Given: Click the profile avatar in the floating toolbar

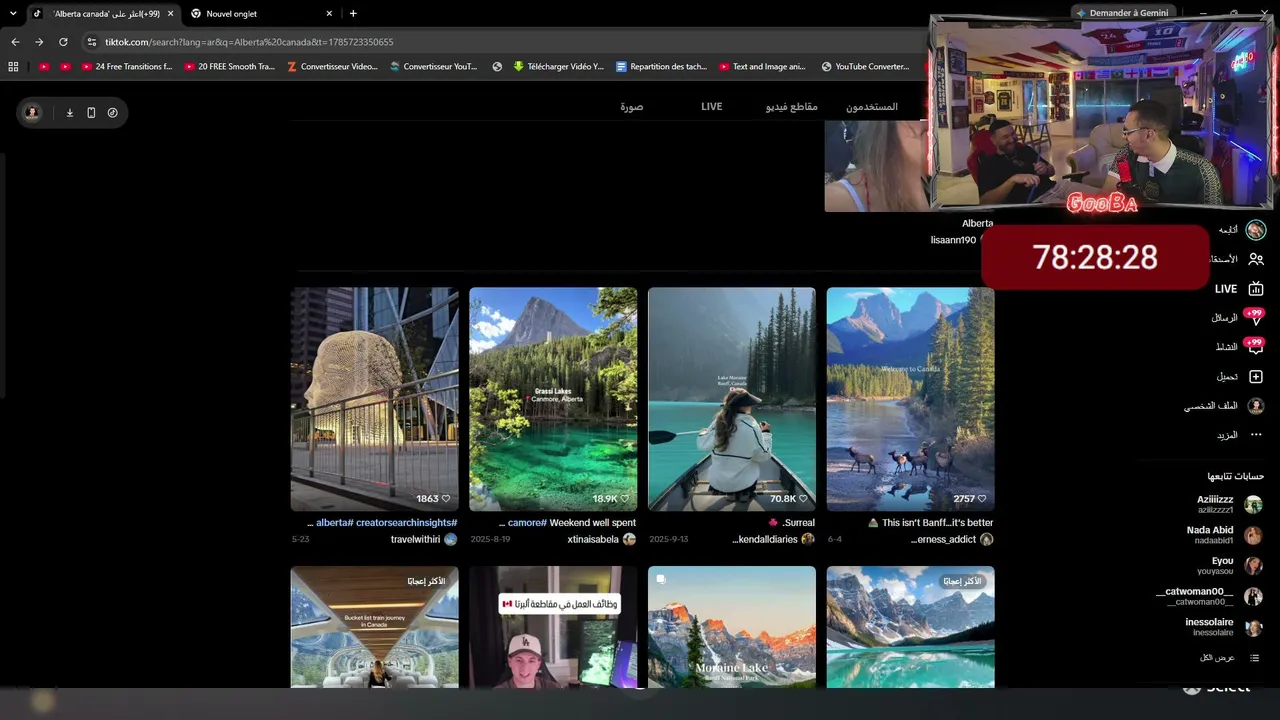Looking at the screenshot, I should point(32,113).
